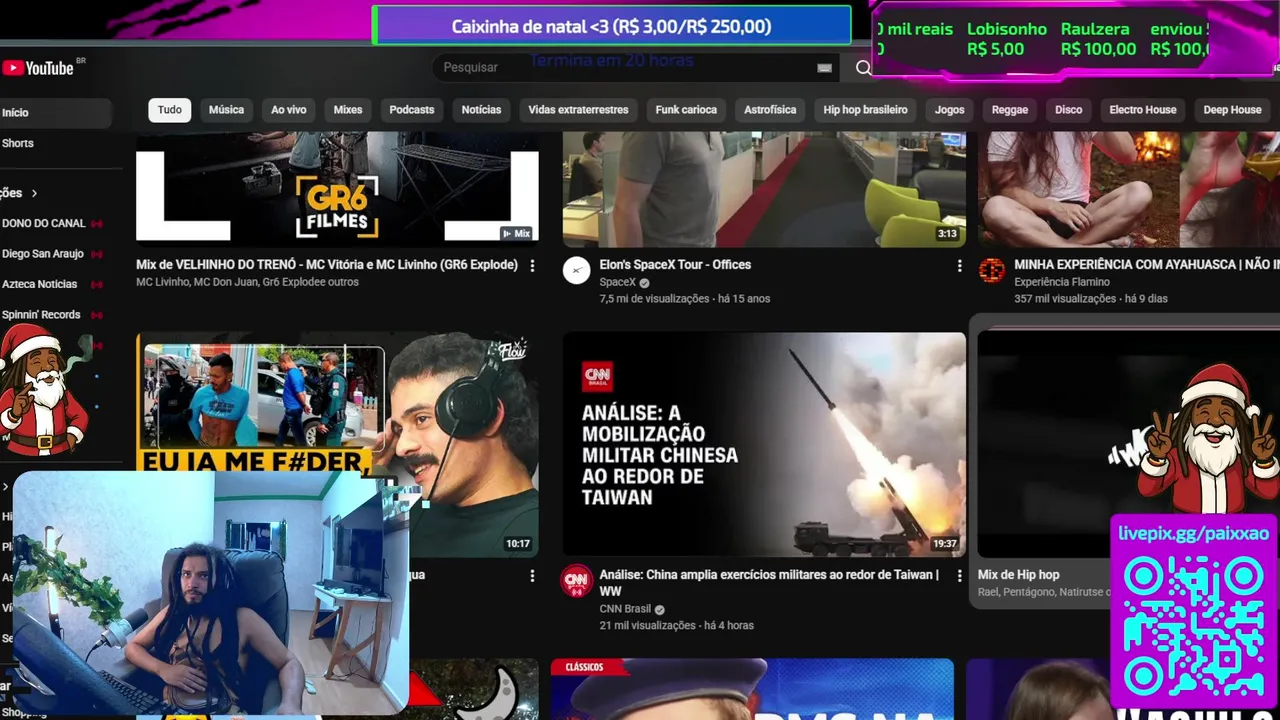This screenshot has width=1280, height=720.
Task: Select the Podcasts filter chip
Action: [x=412, y=110]
